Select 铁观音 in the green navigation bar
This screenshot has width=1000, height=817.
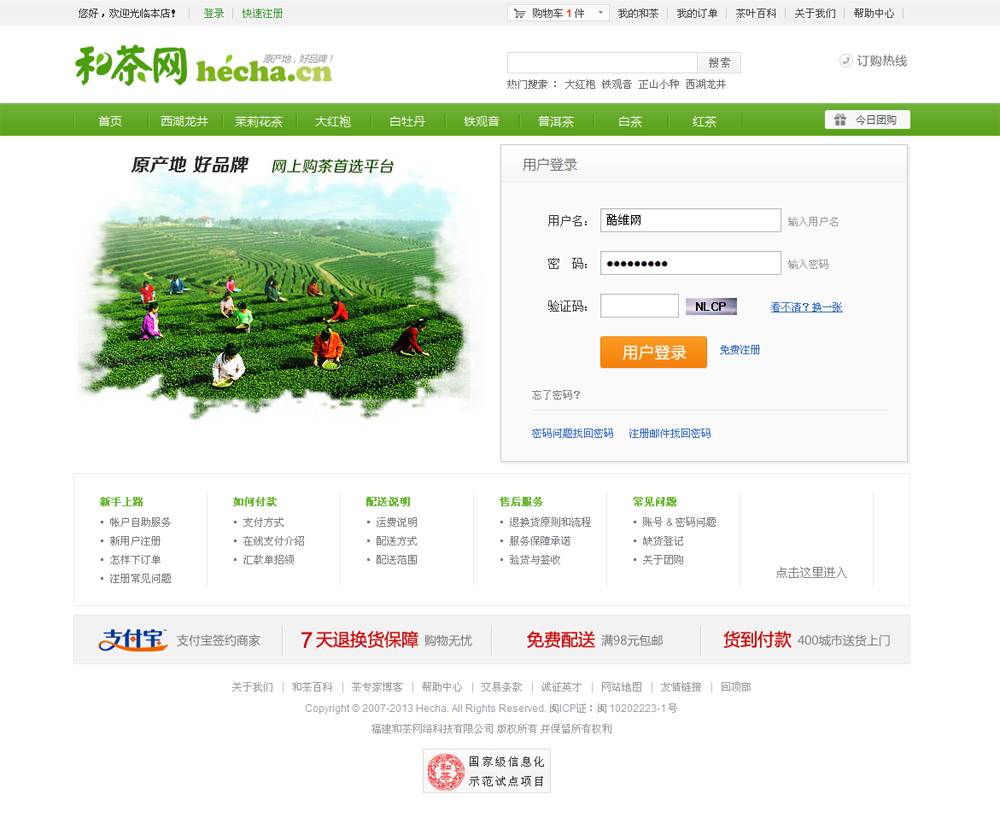[x=481, y=121]
